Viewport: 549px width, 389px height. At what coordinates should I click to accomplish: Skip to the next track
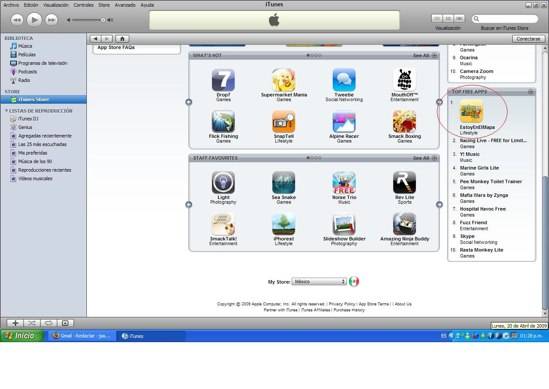(x=51, y=20)
